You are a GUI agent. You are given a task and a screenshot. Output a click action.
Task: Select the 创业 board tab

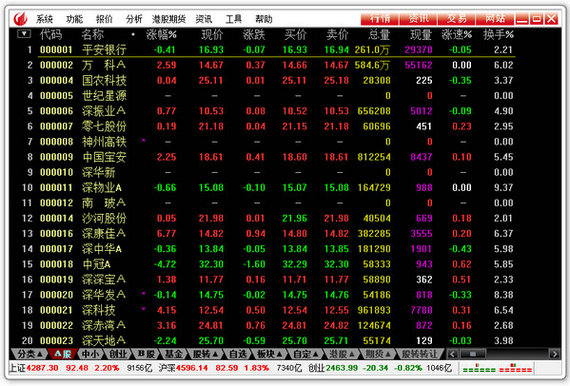(x=118, y=354)
